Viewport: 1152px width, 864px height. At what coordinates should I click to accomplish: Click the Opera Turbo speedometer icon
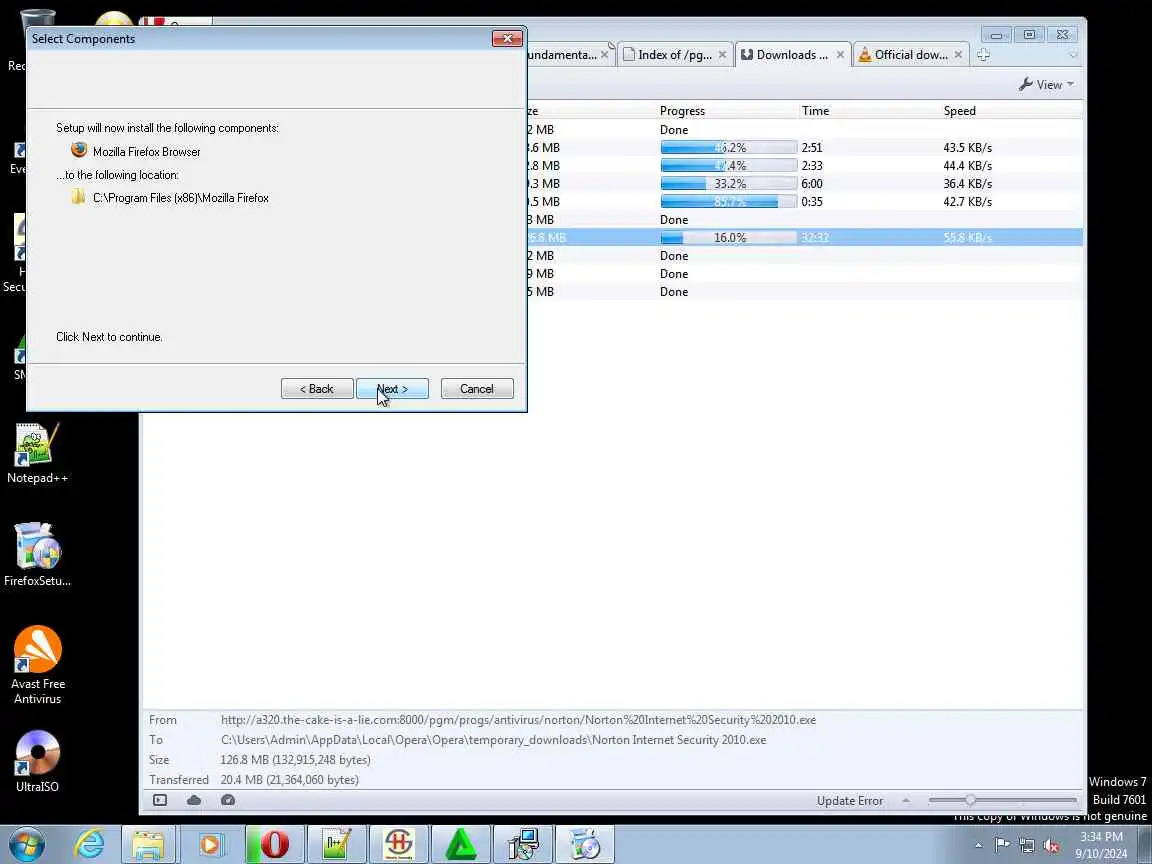[228, 800]
